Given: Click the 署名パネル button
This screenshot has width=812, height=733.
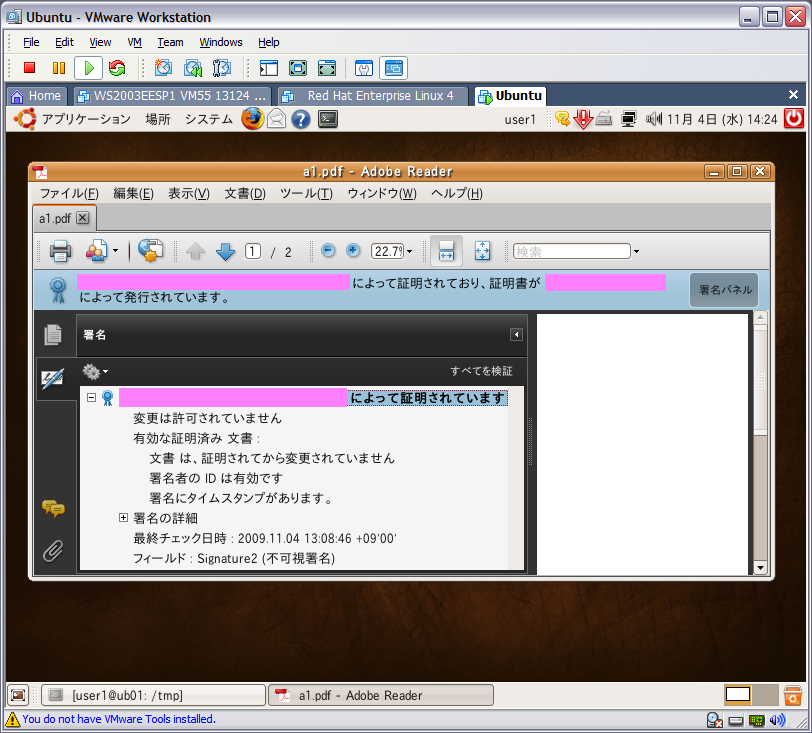Looking at the screenshot, I should point(725,290).
